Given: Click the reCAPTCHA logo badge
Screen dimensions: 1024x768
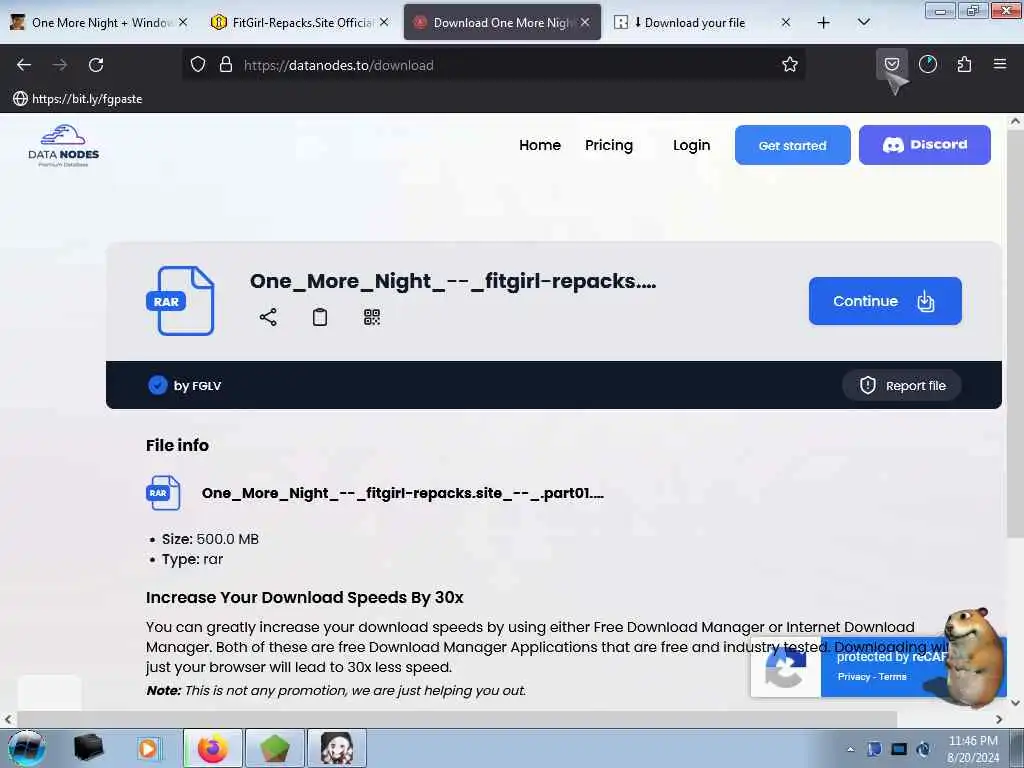Looking at the screenshot, I should coord(786,667).
